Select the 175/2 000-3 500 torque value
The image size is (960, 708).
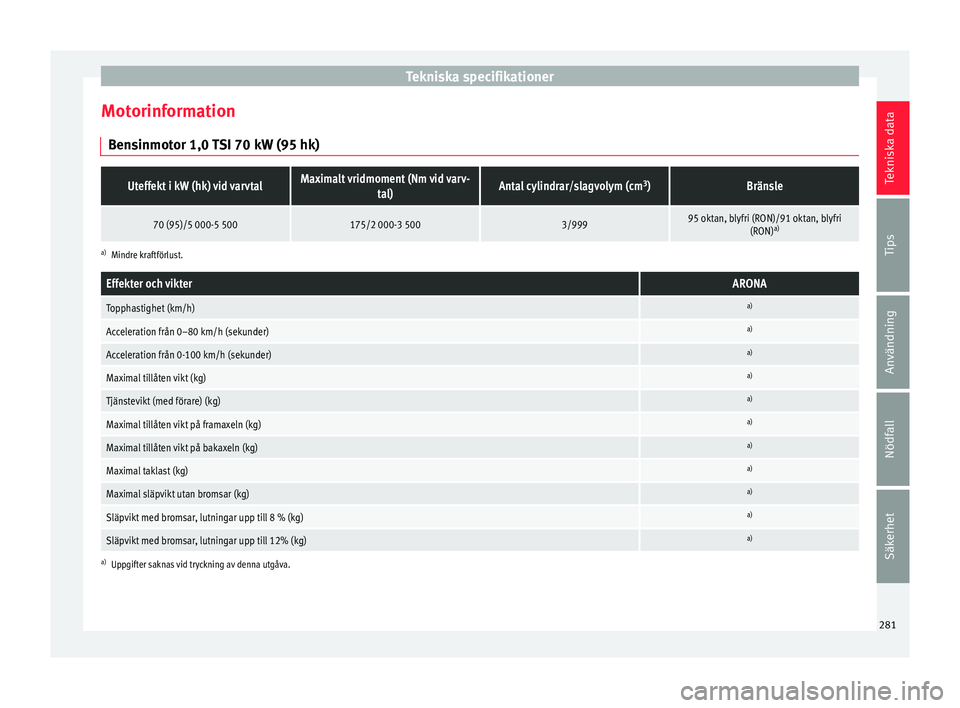point(385,224)
